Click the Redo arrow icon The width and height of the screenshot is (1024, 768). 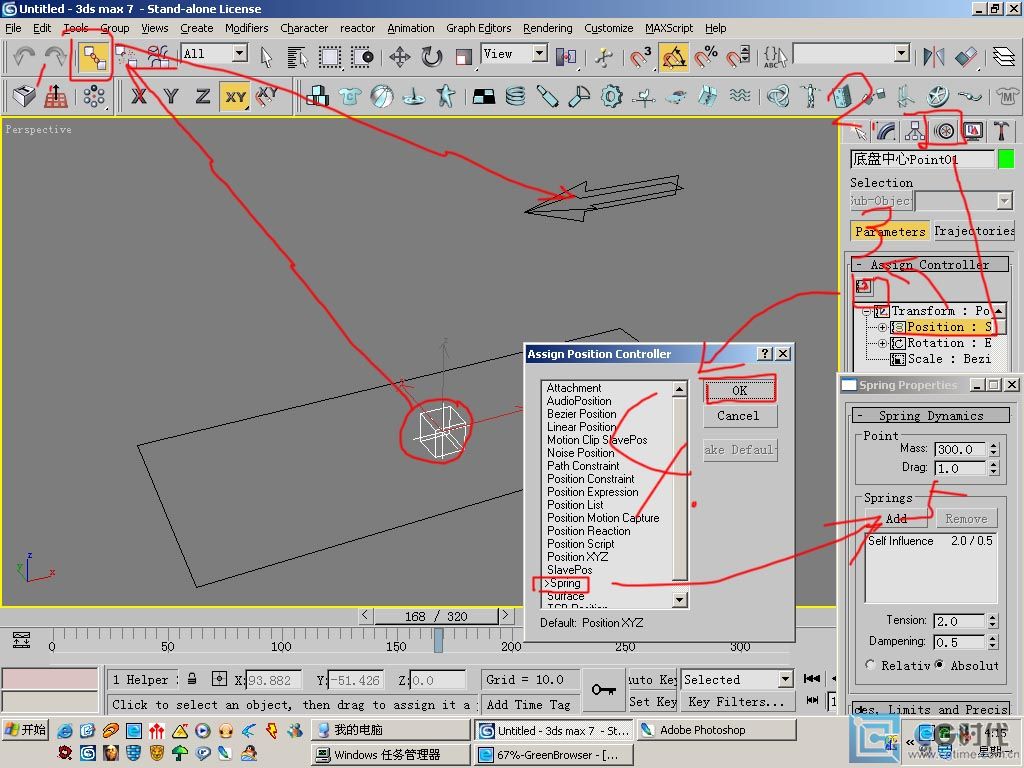(x=55, y=57)
